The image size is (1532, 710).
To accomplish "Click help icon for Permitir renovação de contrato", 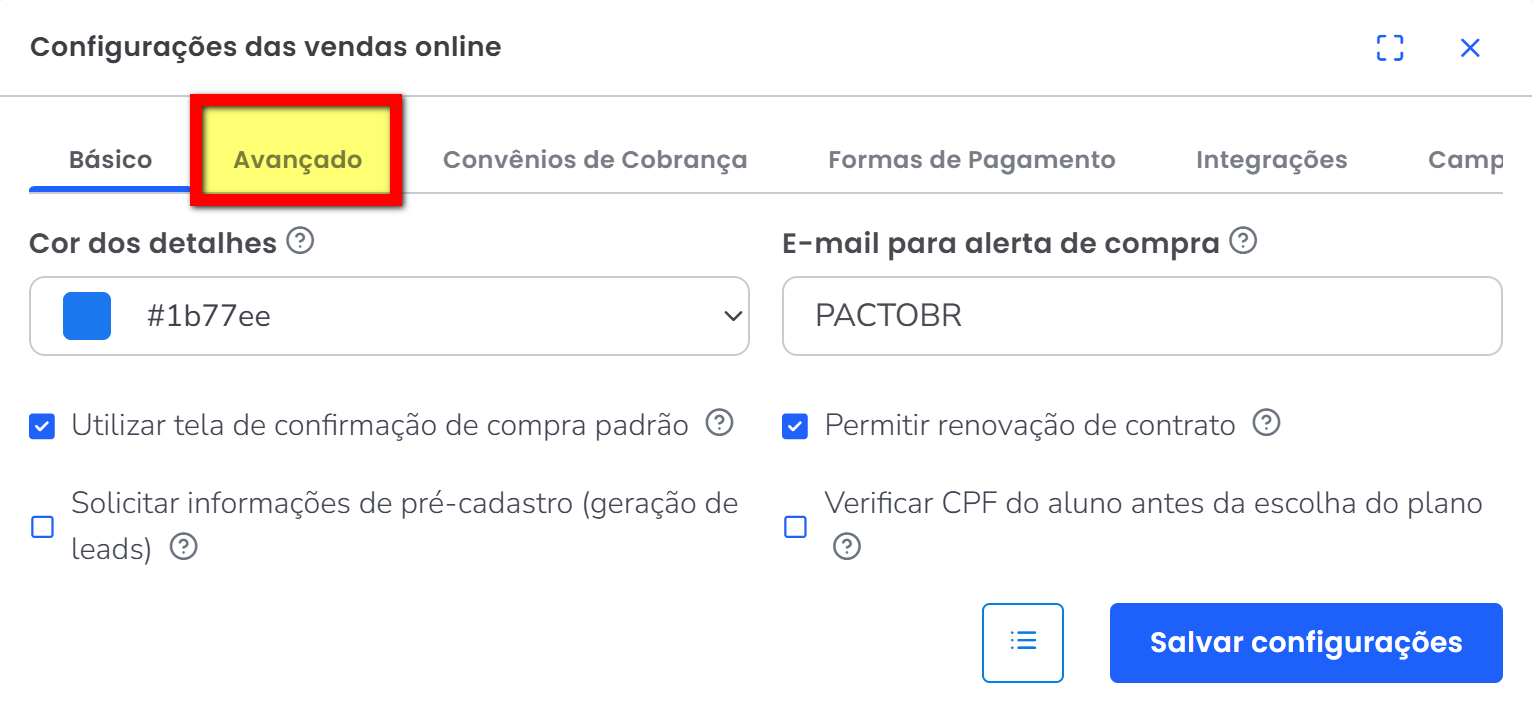I will (1267, 424).
